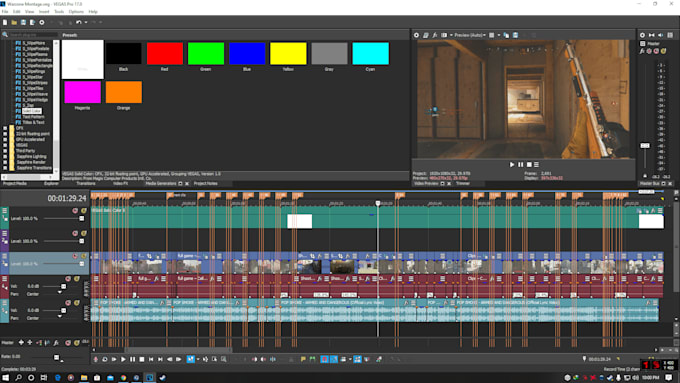680x383 pixels.
Task: Click the Master Bus volume fader
Action: point(645,145)
